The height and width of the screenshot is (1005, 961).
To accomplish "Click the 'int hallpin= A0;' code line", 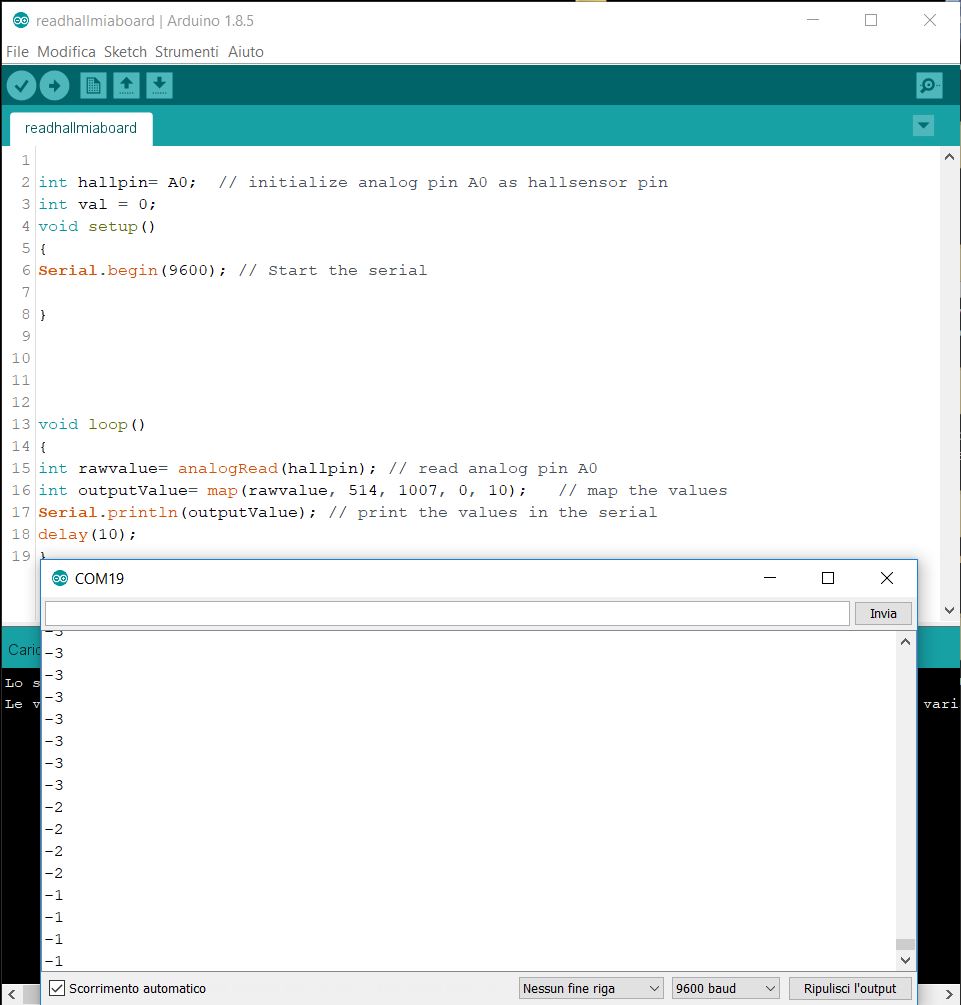I will pos(353,183).
